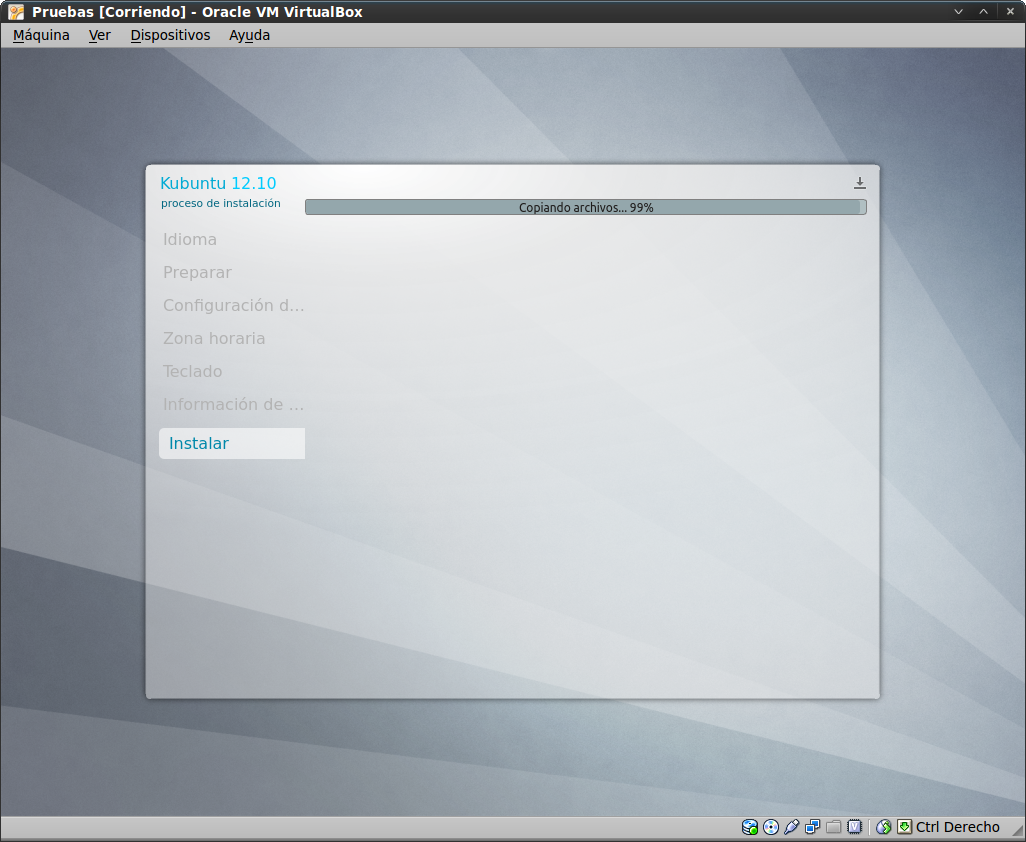
Task: Click the Copiando archivos progress bar
Action: (585, 207)
